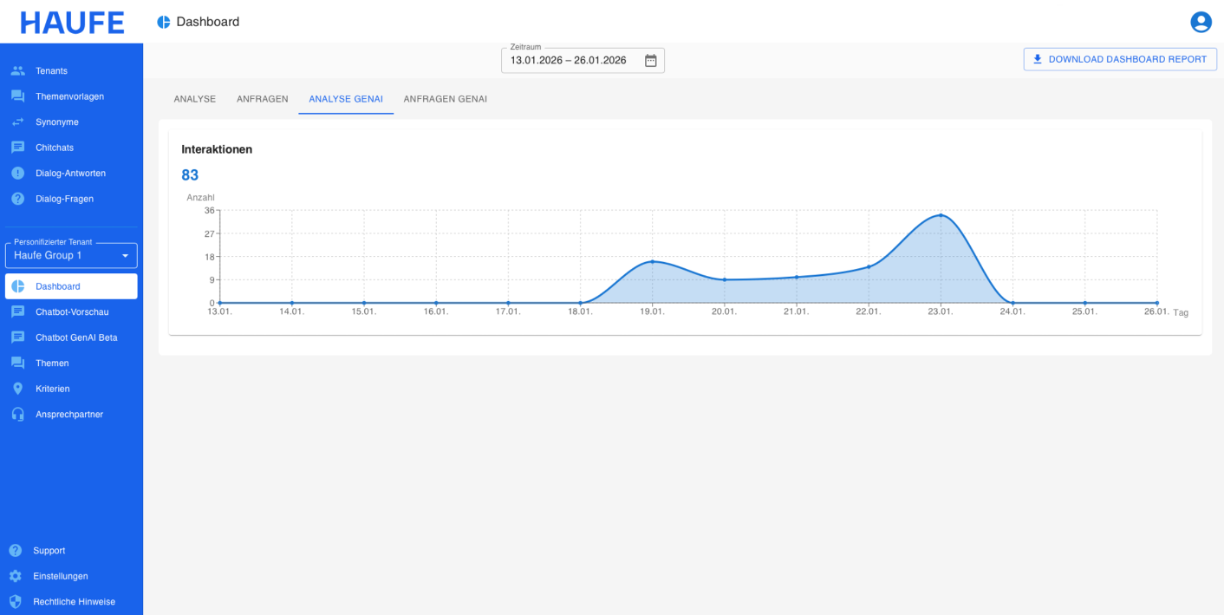Viewport: 1224px width, 616px height.
Task: Switch to the Anfragen tab
Action: pyautogui.click(x=262, y=99)
